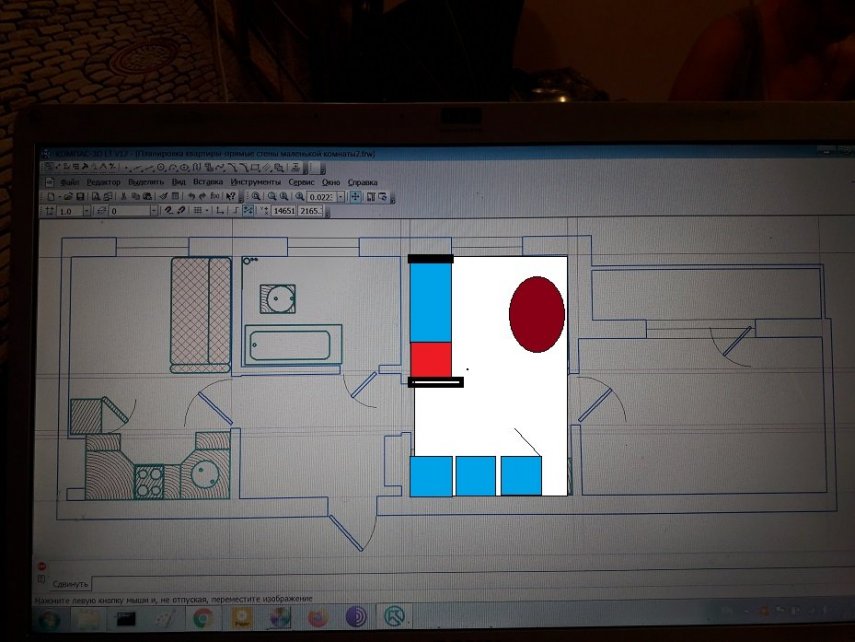Viewport: 855px width, 642px height.
Task: Click the zoom window magnifier icon
Action: pos(256,197)
